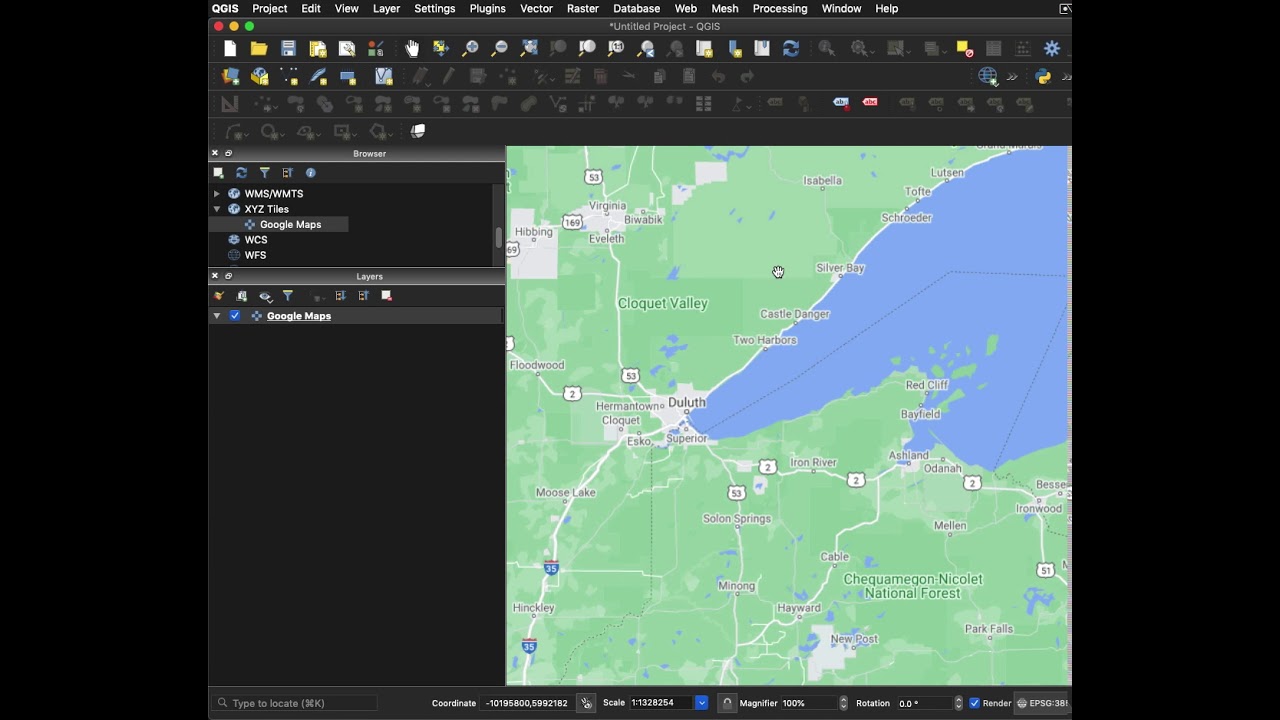The width and height of the screenshot is (1280, 720).
Task: Click the Browser panel filter icon
Action: [x=264, y=173]
